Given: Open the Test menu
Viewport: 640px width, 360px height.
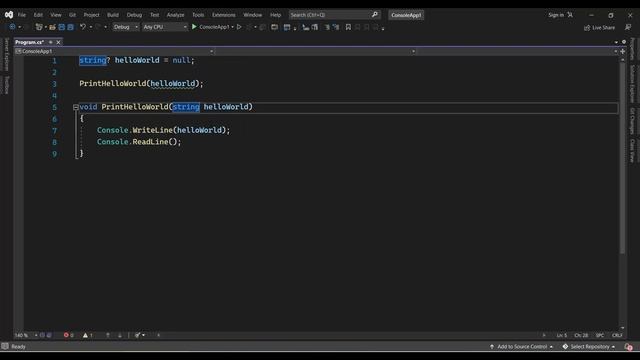Looking at the screenshot, I should (154, 15).
